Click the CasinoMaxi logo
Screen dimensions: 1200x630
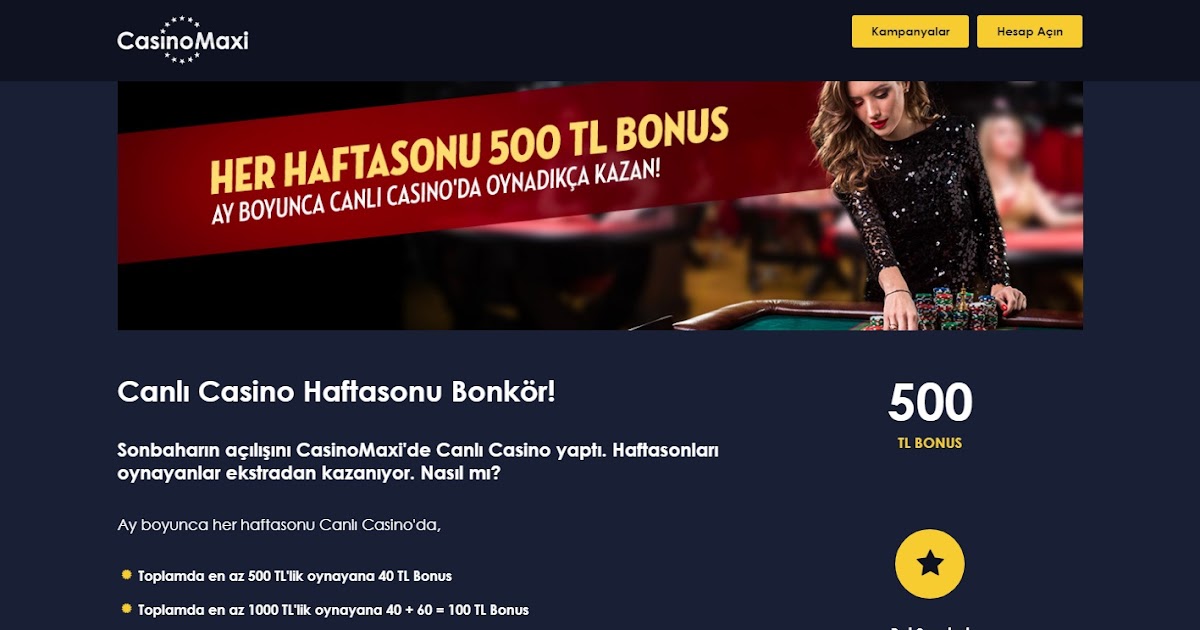(182, 40)
